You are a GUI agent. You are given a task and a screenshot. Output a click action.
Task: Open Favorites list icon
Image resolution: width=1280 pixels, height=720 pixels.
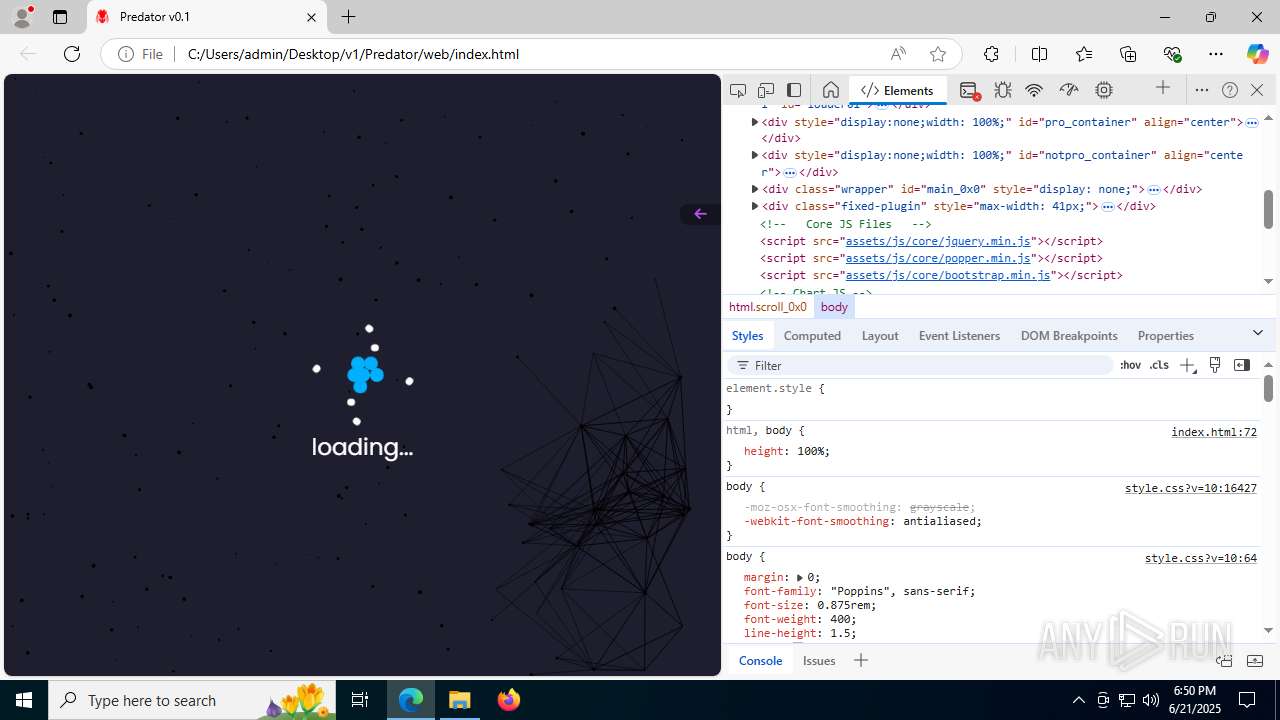click(1084, 54)
